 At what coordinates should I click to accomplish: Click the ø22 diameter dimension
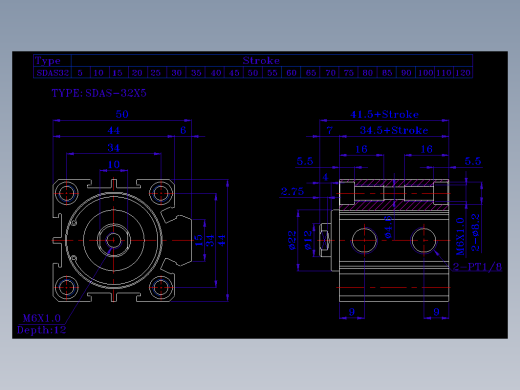pos(292,240)
